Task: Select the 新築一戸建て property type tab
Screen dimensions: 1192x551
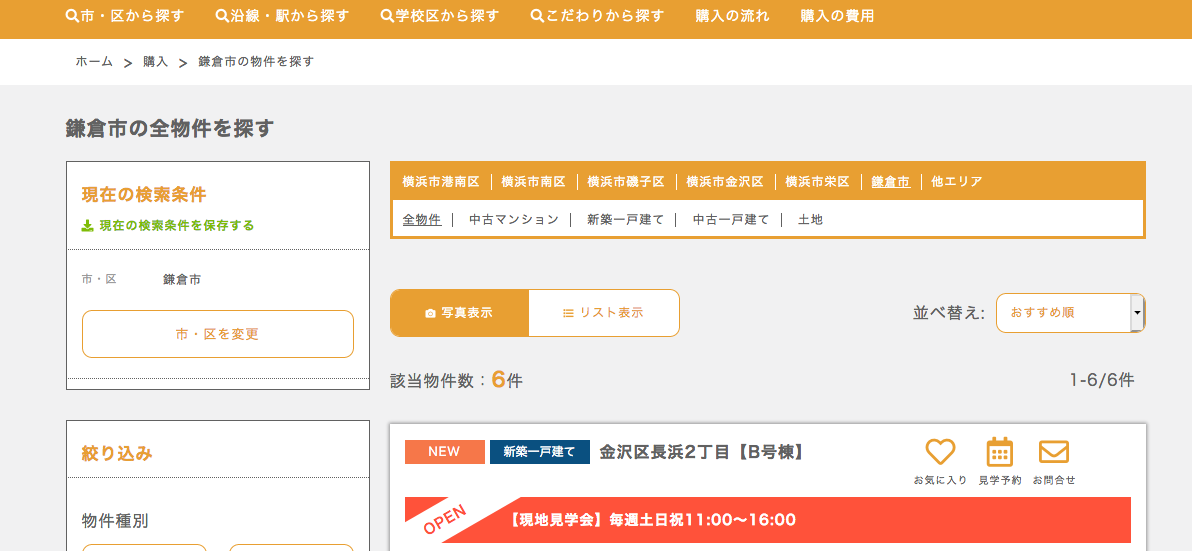Action: (625, 220)
